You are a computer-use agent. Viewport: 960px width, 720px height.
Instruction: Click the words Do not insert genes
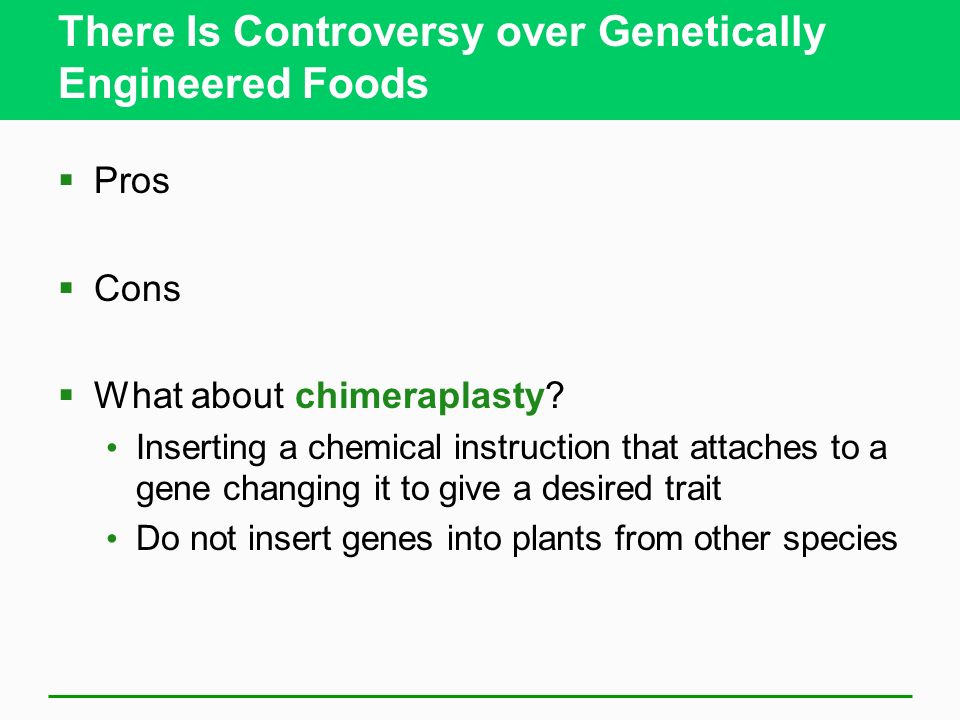click(284, 540)
